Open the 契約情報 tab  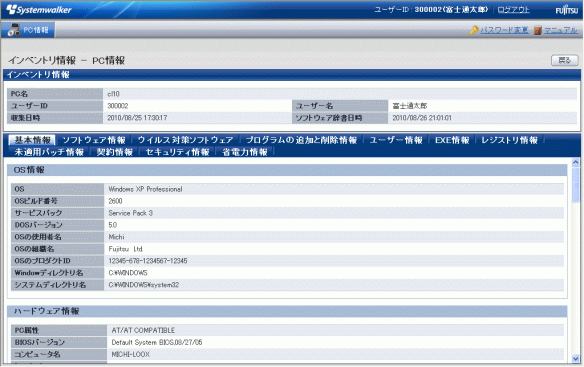click(x=115, y=152)
